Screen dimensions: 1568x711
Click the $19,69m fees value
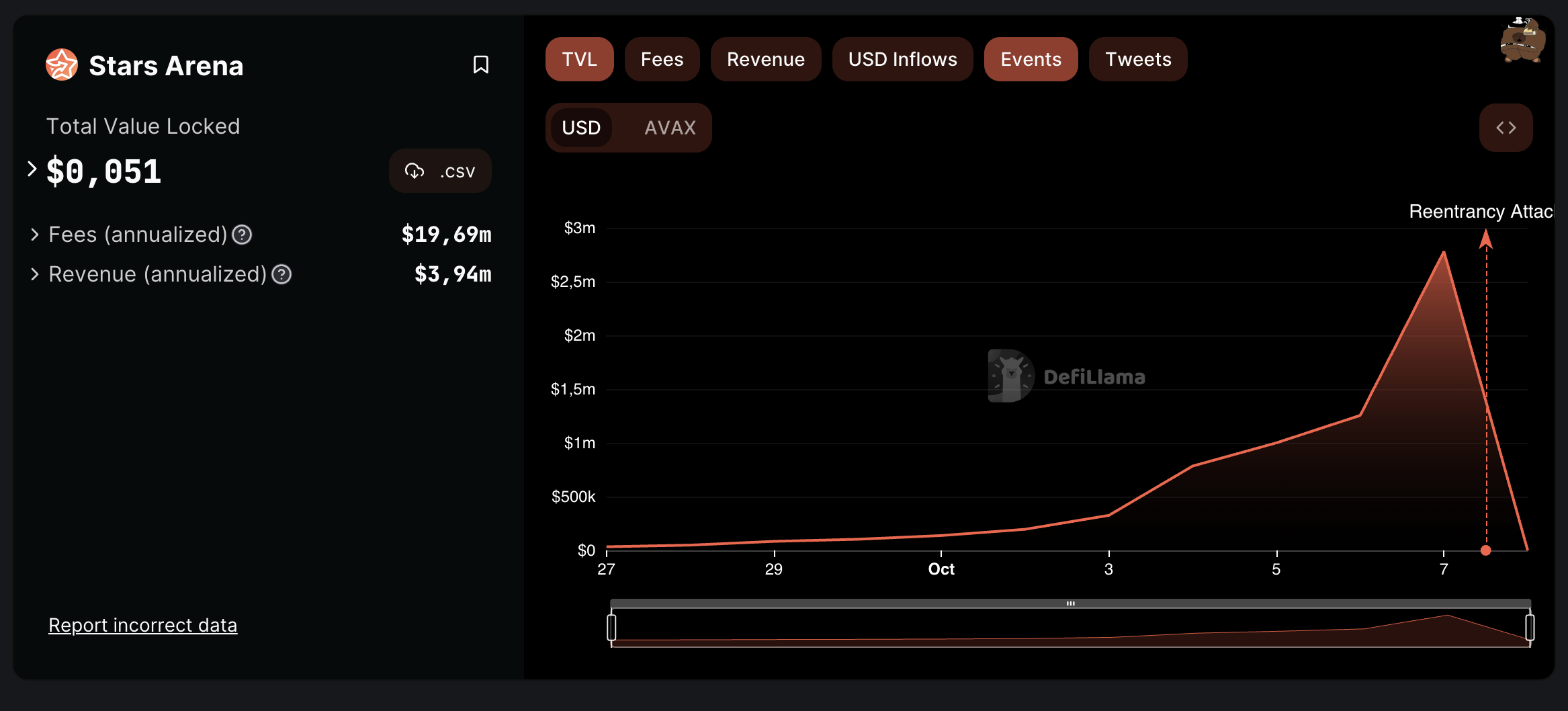[446, 235]
